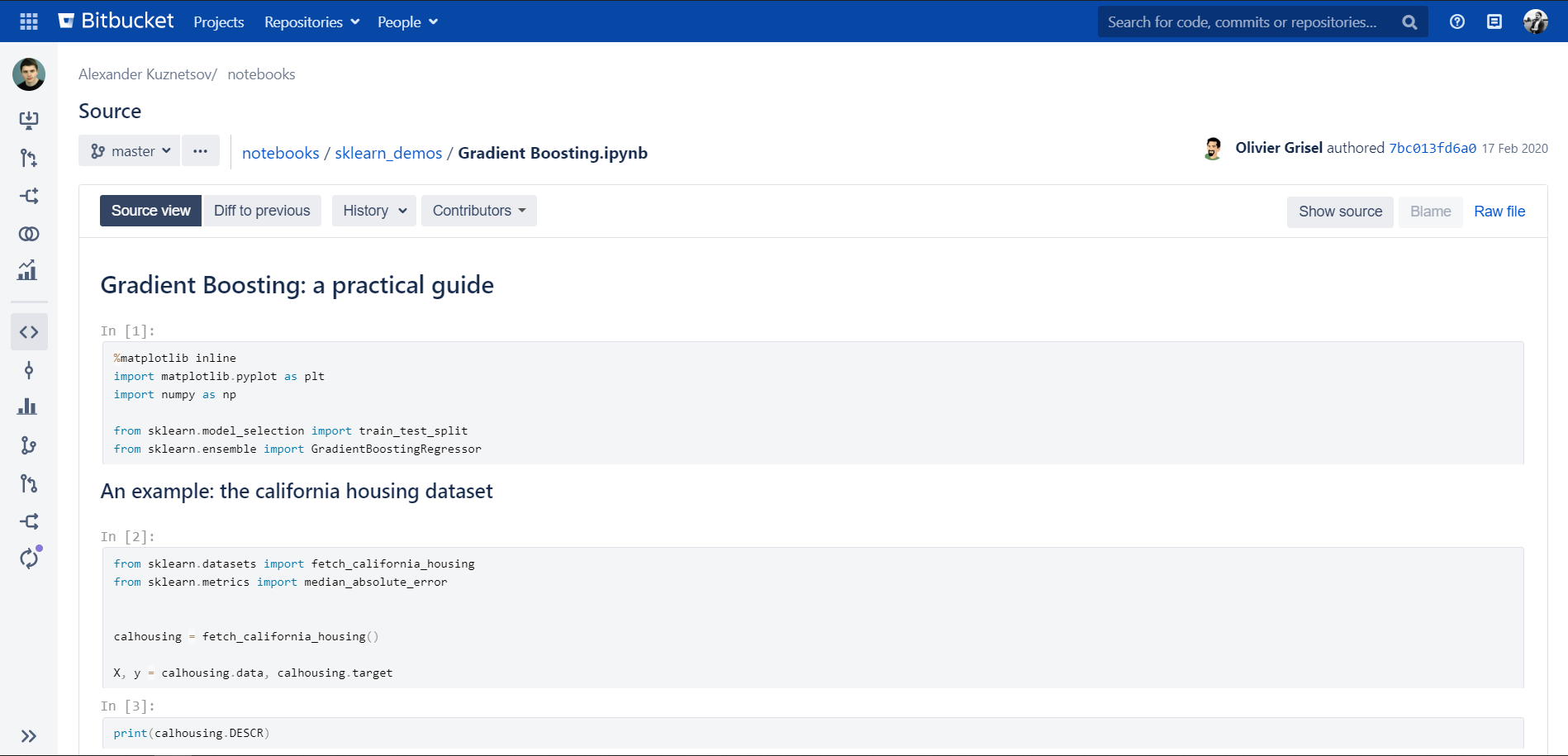Expand the Contributors dropdown
This screenshot has height=756, width=1568.
pos(478,211)
